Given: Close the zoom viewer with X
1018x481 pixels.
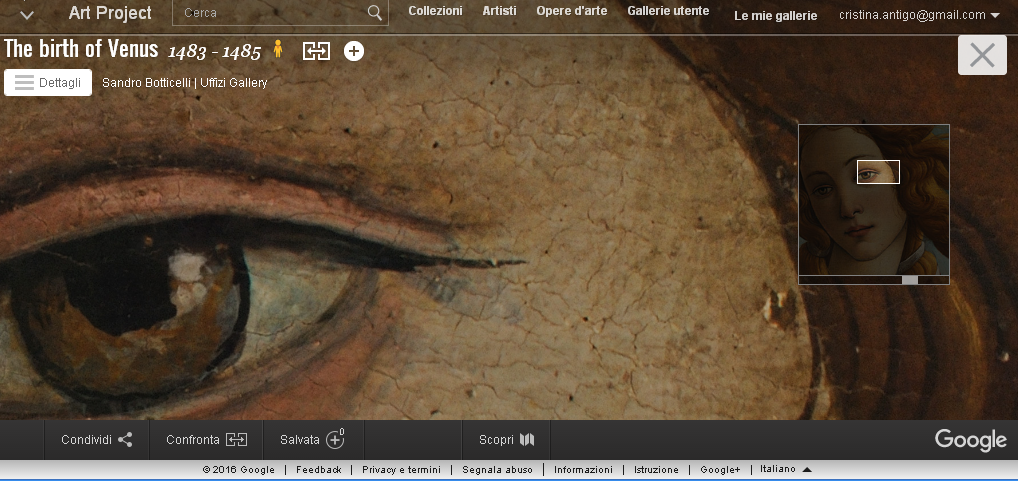Looking at the screenshot, I should point(982,55).
